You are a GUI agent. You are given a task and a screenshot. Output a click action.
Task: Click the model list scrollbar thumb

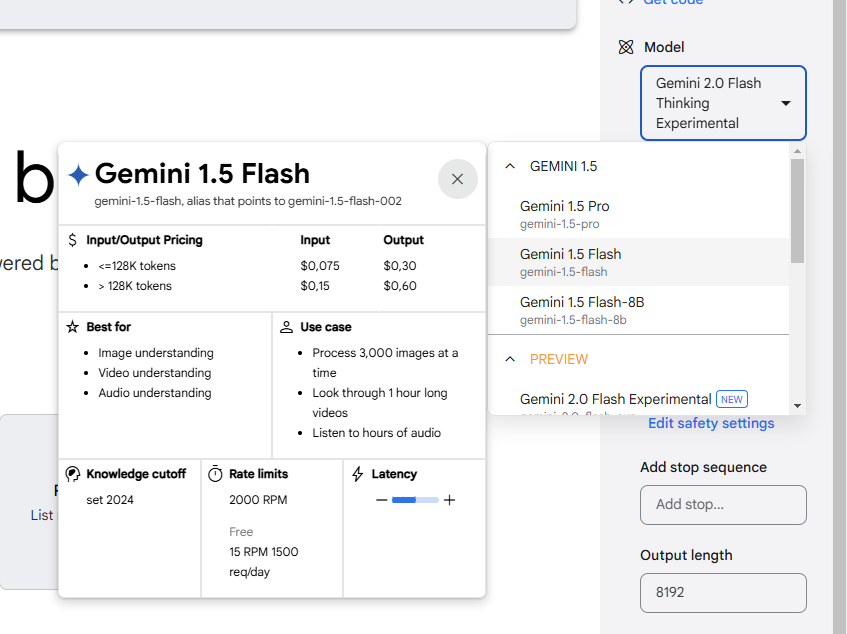pyautogui.click(x=797, y=211)
